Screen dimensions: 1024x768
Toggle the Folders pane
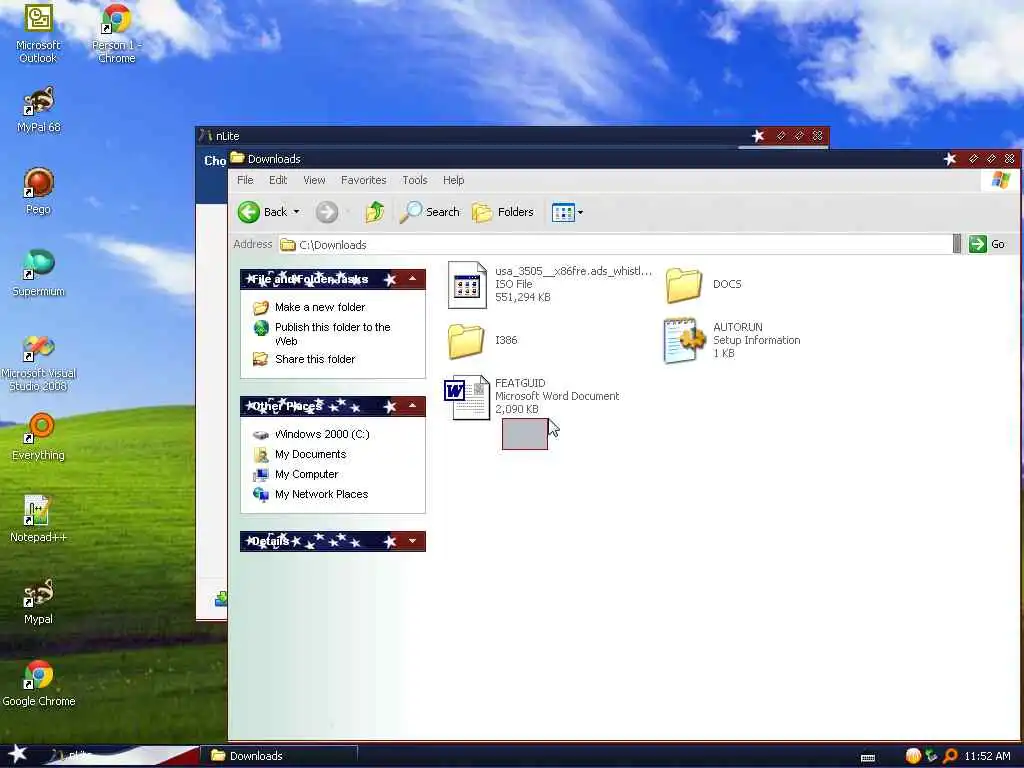502,212
